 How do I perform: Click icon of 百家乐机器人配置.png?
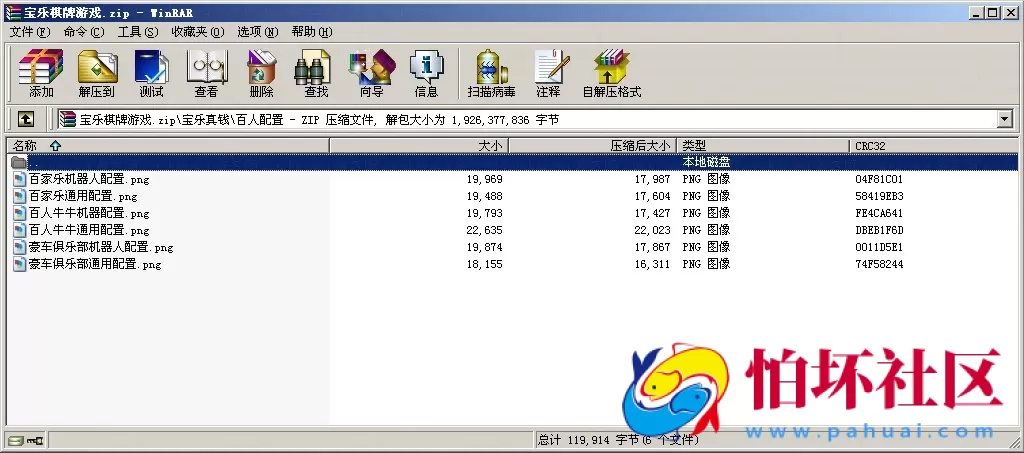pos(20,179)
